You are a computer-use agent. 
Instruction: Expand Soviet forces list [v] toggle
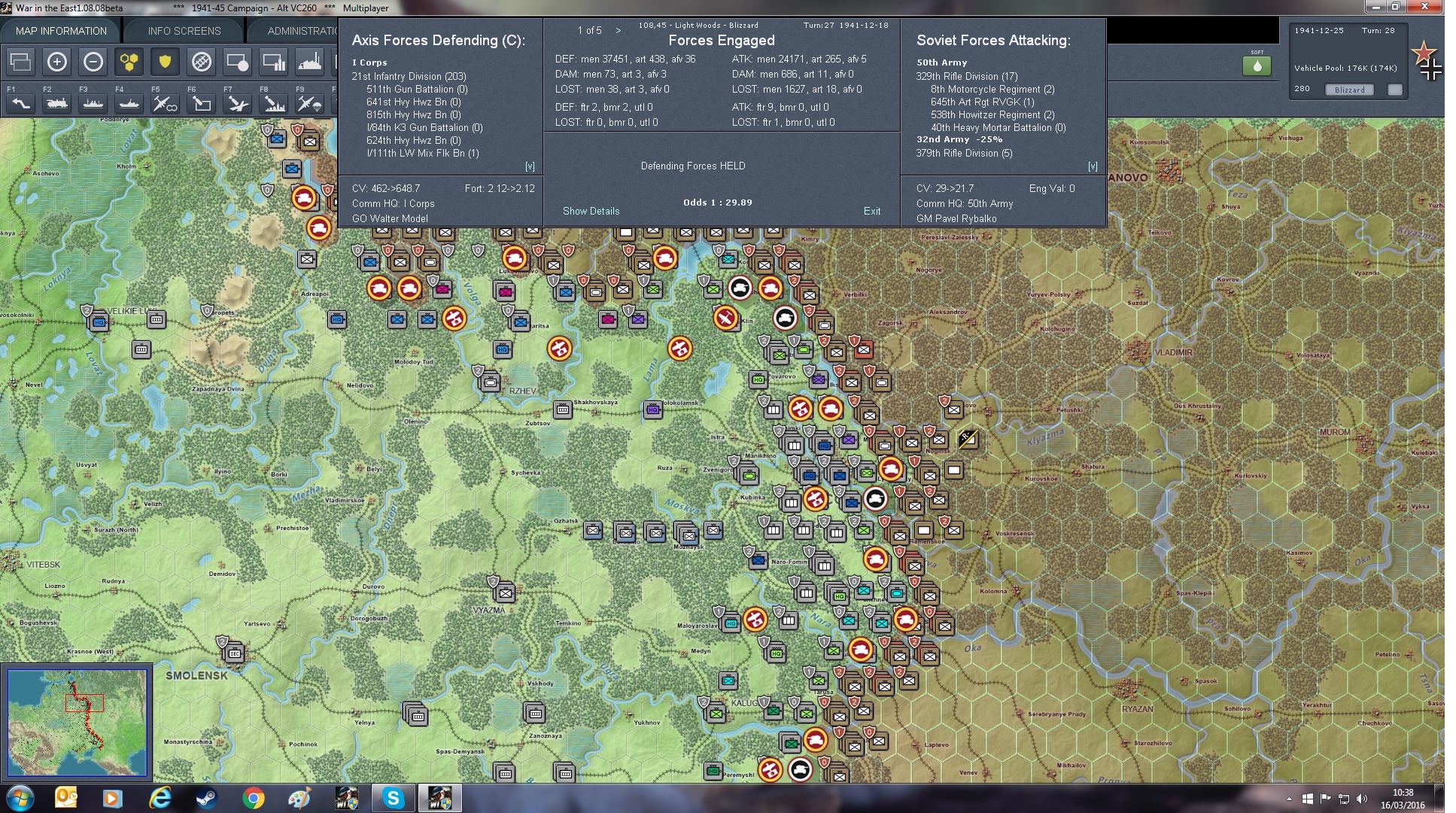[x=1092, y=166]
